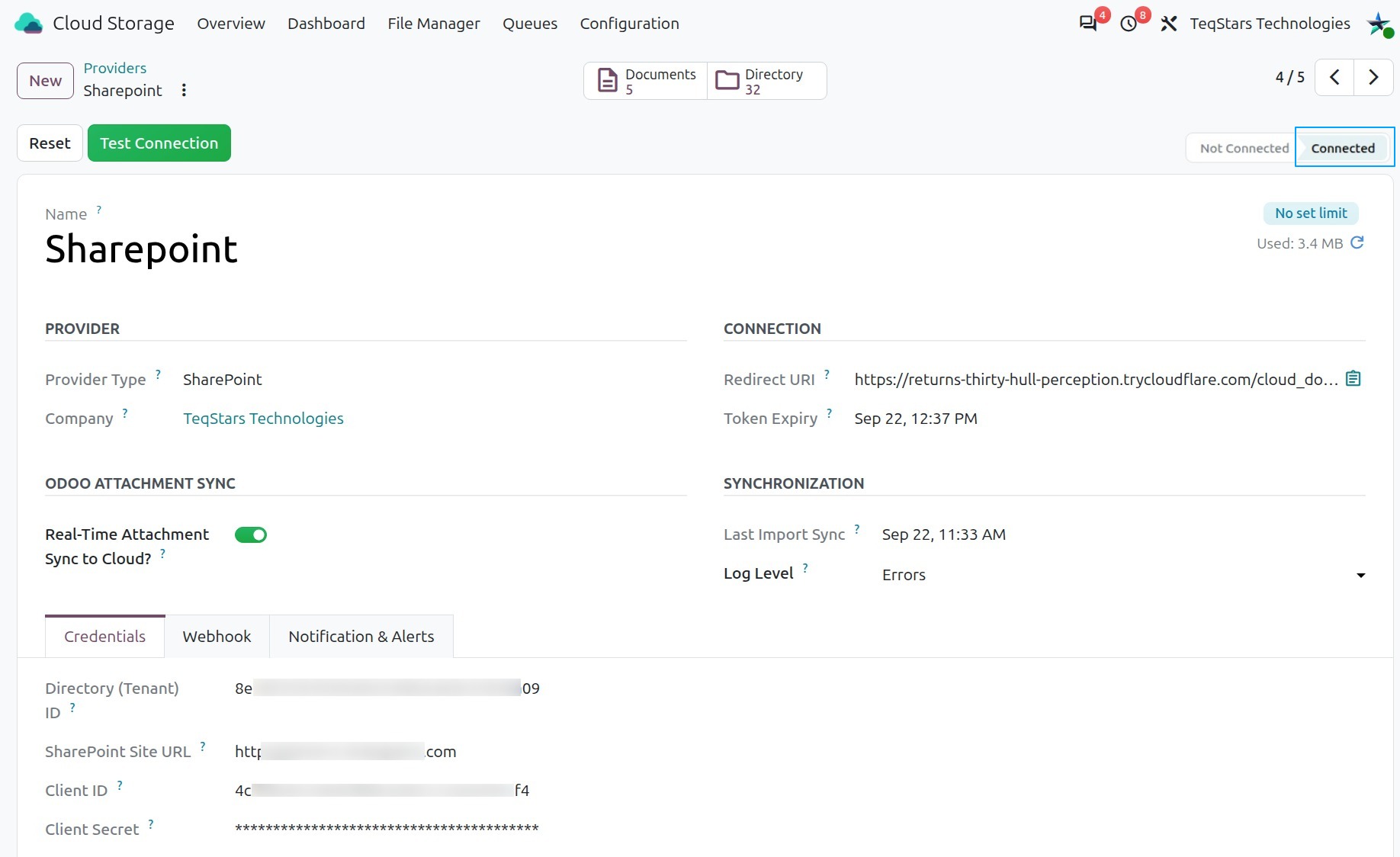Screen dimensions: 1400x857
Task: Show help tooltip for Client ID
Action: pyautogui.click(x=120, y=785)
